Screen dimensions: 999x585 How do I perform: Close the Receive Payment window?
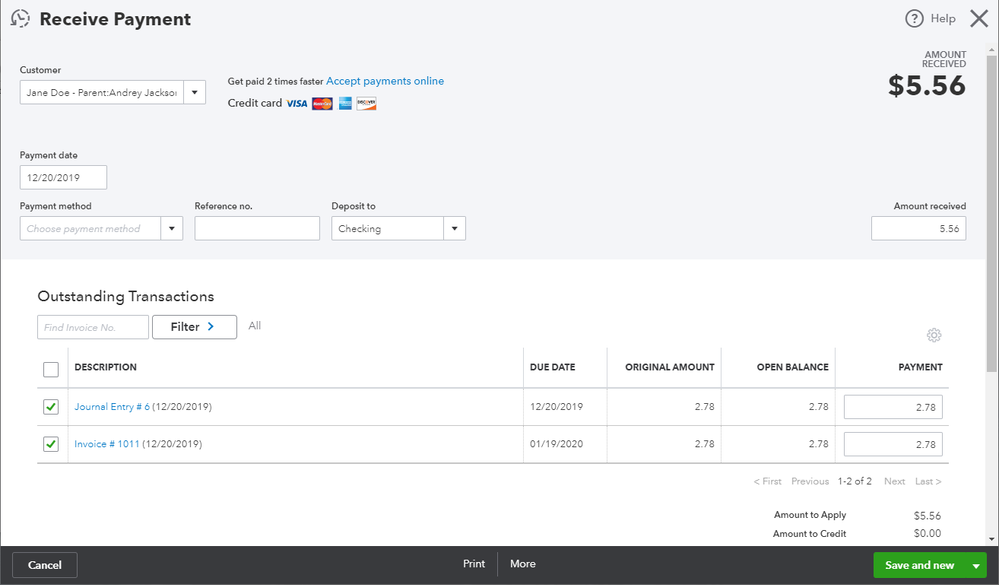click(x=979, y=18)
